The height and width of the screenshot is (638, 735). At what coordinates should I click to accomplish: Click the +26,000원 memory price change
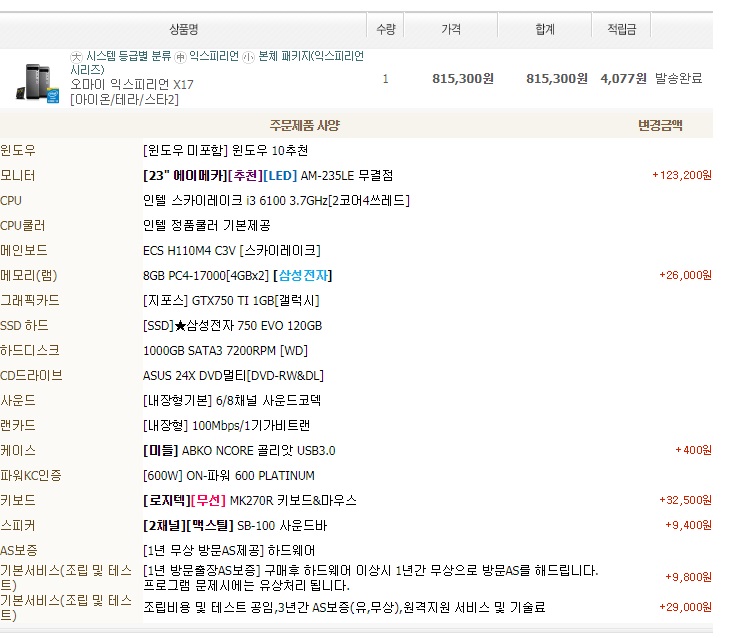point(685,275)
